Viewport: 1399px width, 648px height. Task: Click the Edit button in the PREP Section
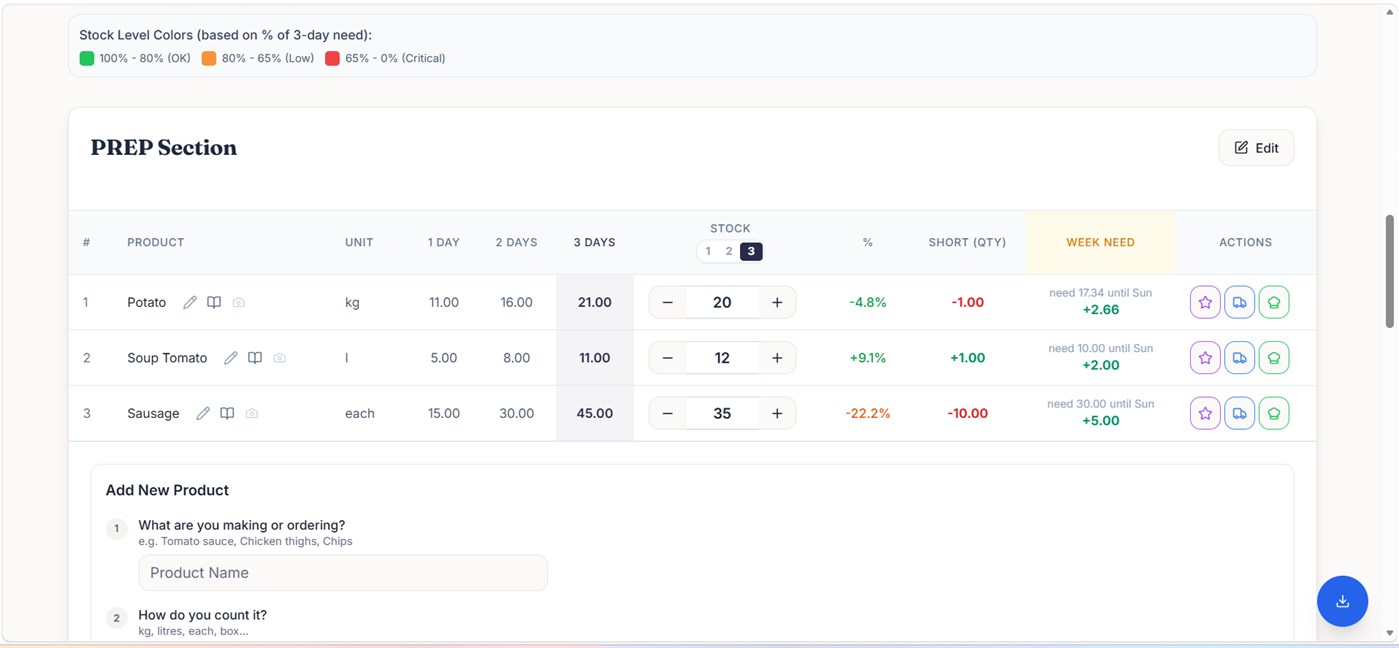(x=1256, y=148)
